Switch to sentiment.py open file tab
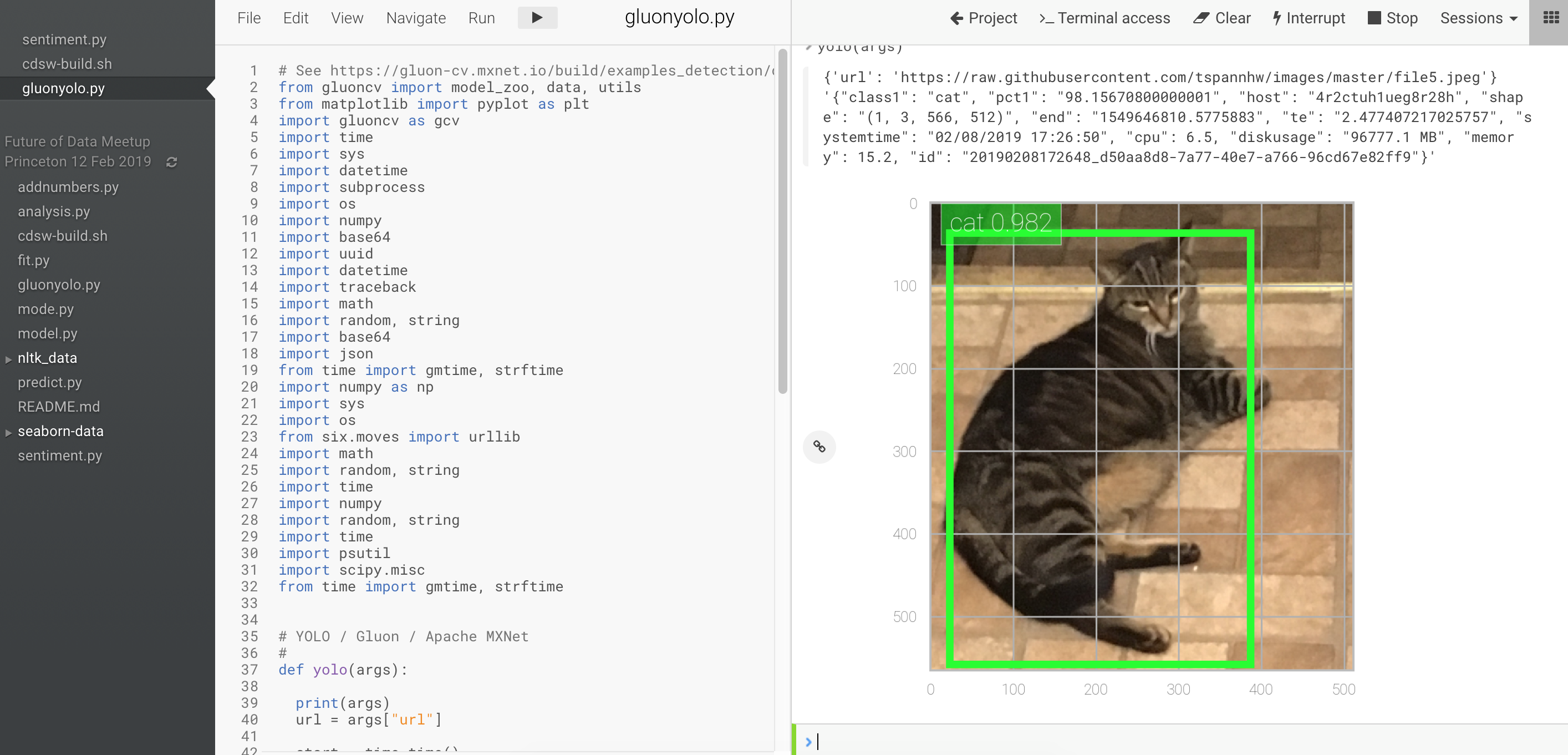This screenshot has width=1568, height=755. click(x=64, y=39)
